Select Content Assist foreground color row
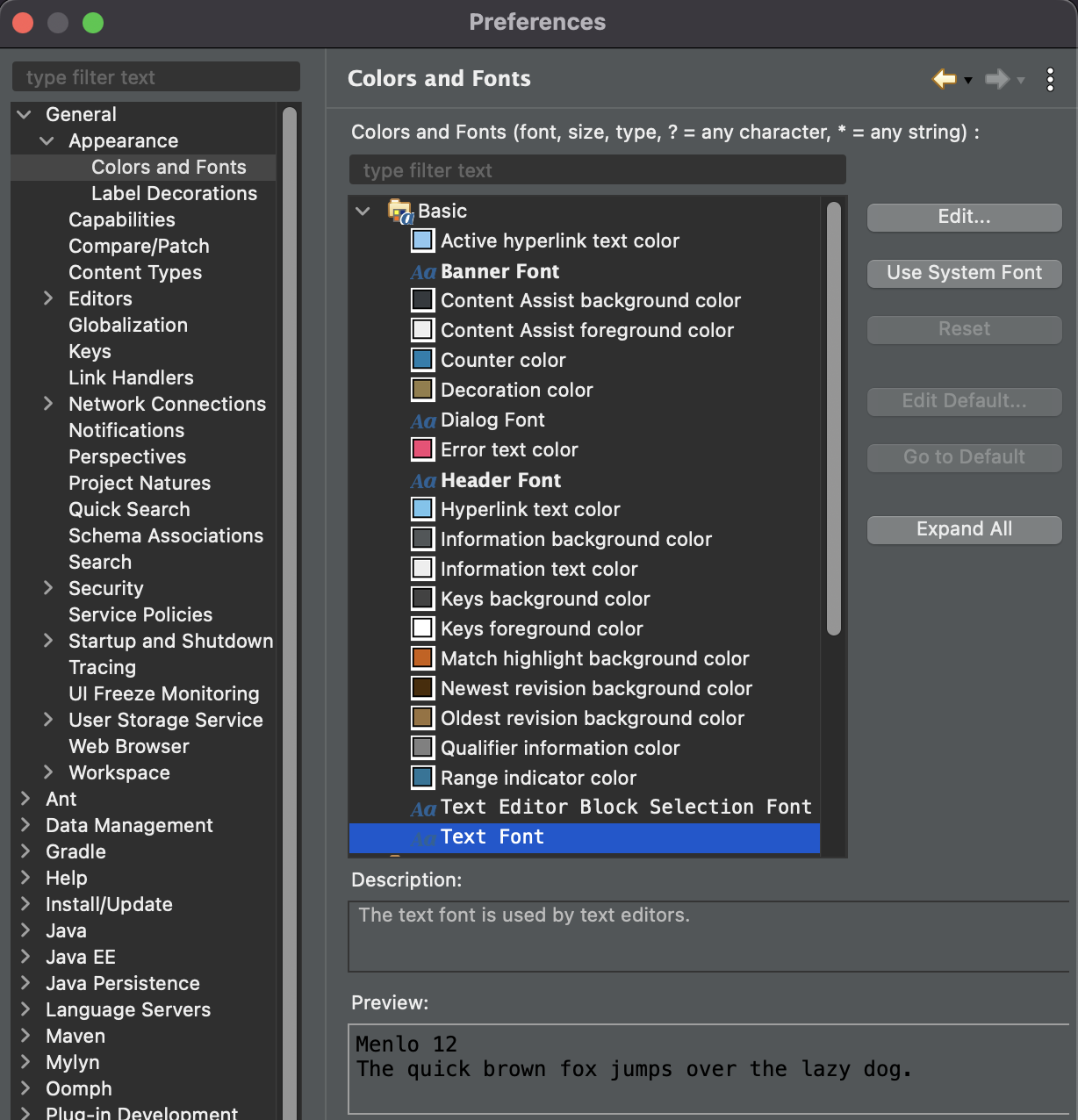 click(x=587, y=330)
